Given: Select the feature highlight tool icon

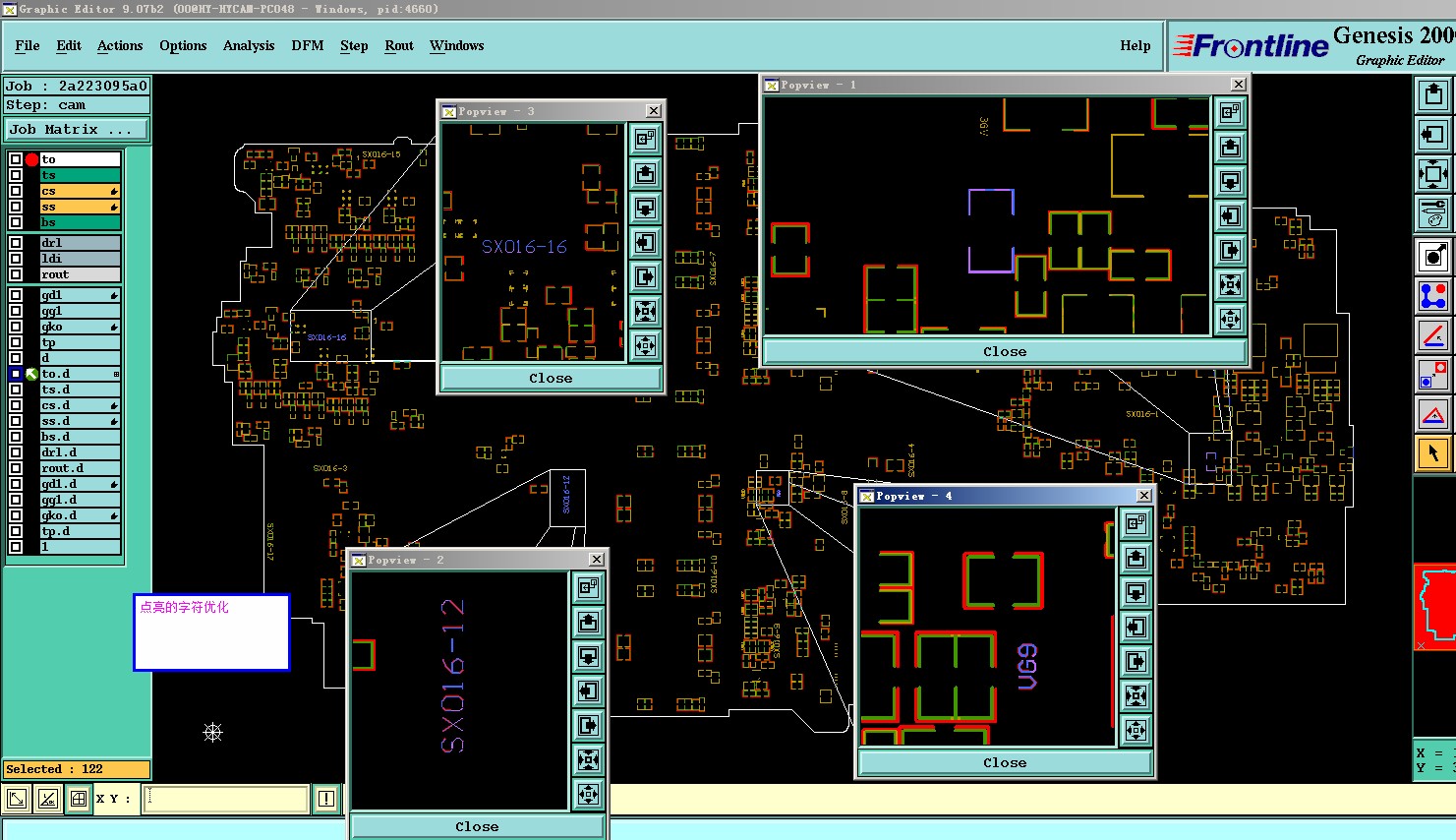Looking at the screenshot, I should coord(1433,257).
